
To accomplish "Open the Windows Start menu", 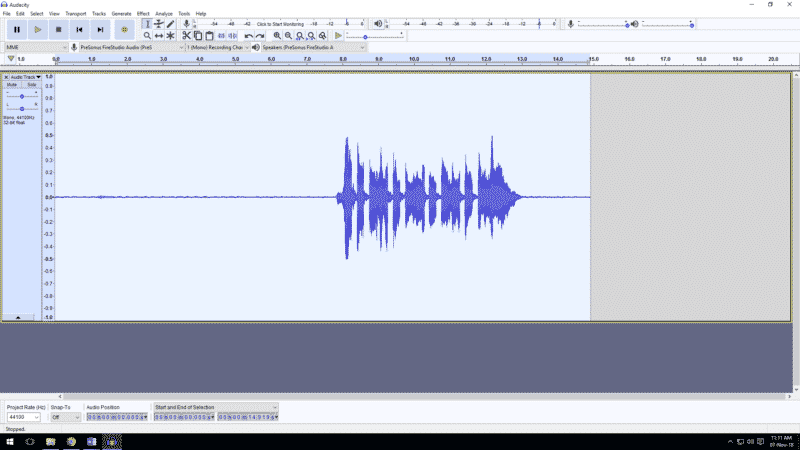I will pyautogui.click(x=8, y=441).
